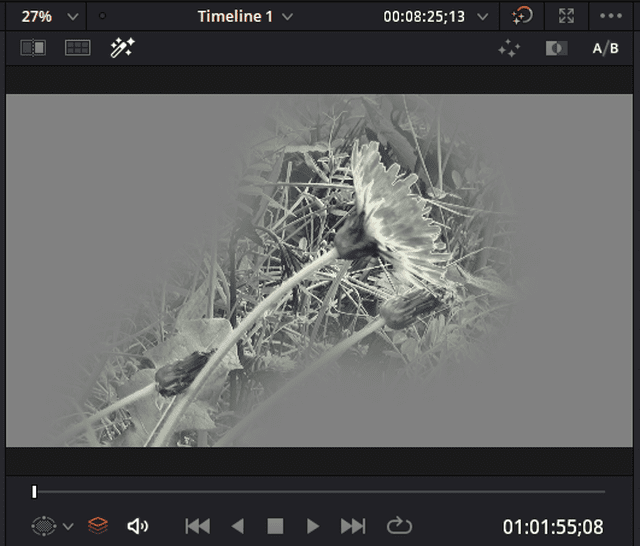Enable split screen grid view

click(x=78, y=48)
